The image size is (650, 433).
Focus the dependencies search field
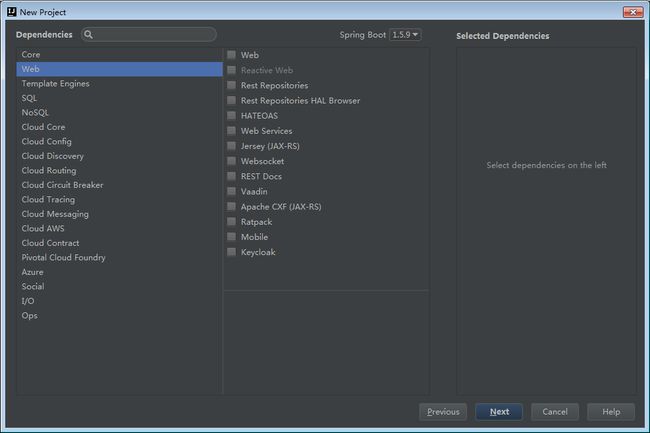click(x=149, y=34)
